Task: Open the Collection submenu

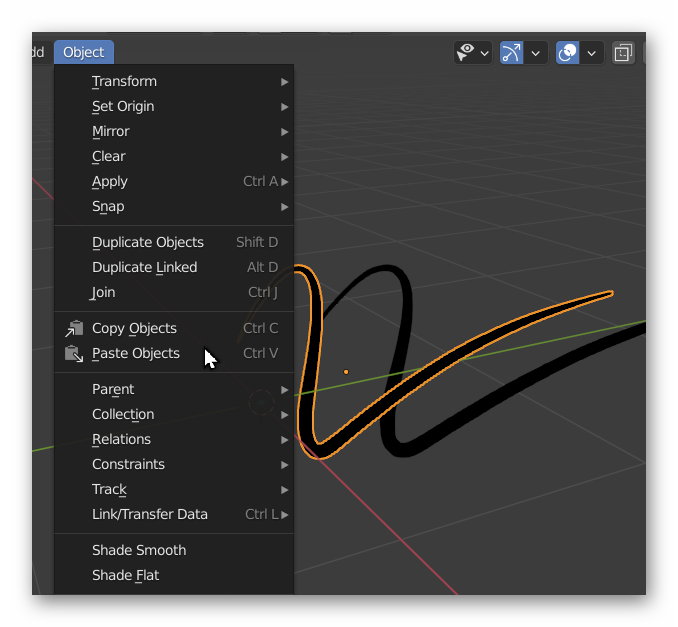Action: [x=174, y=414]
